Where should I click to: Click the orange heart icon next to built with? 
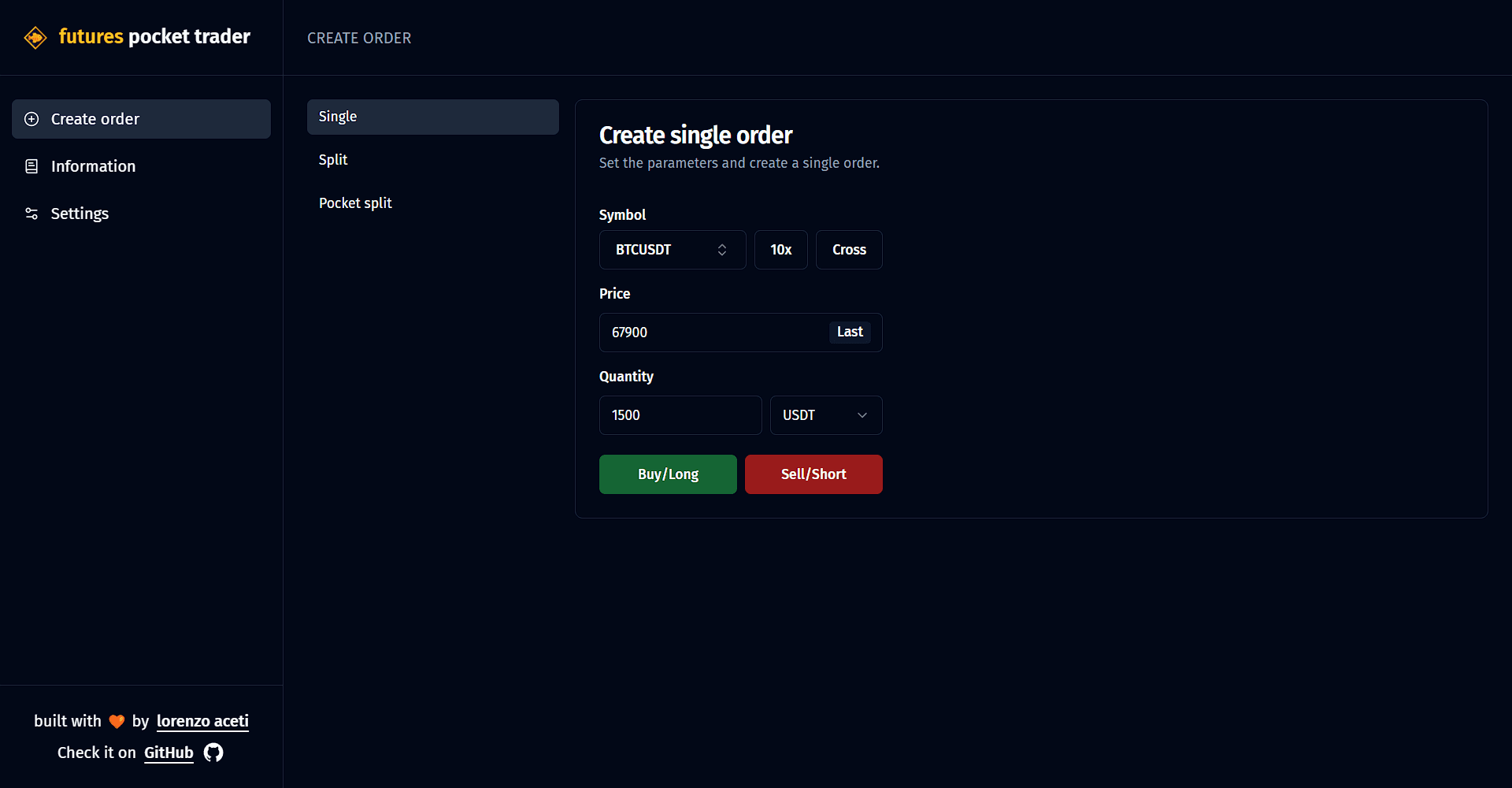[116, 720]
